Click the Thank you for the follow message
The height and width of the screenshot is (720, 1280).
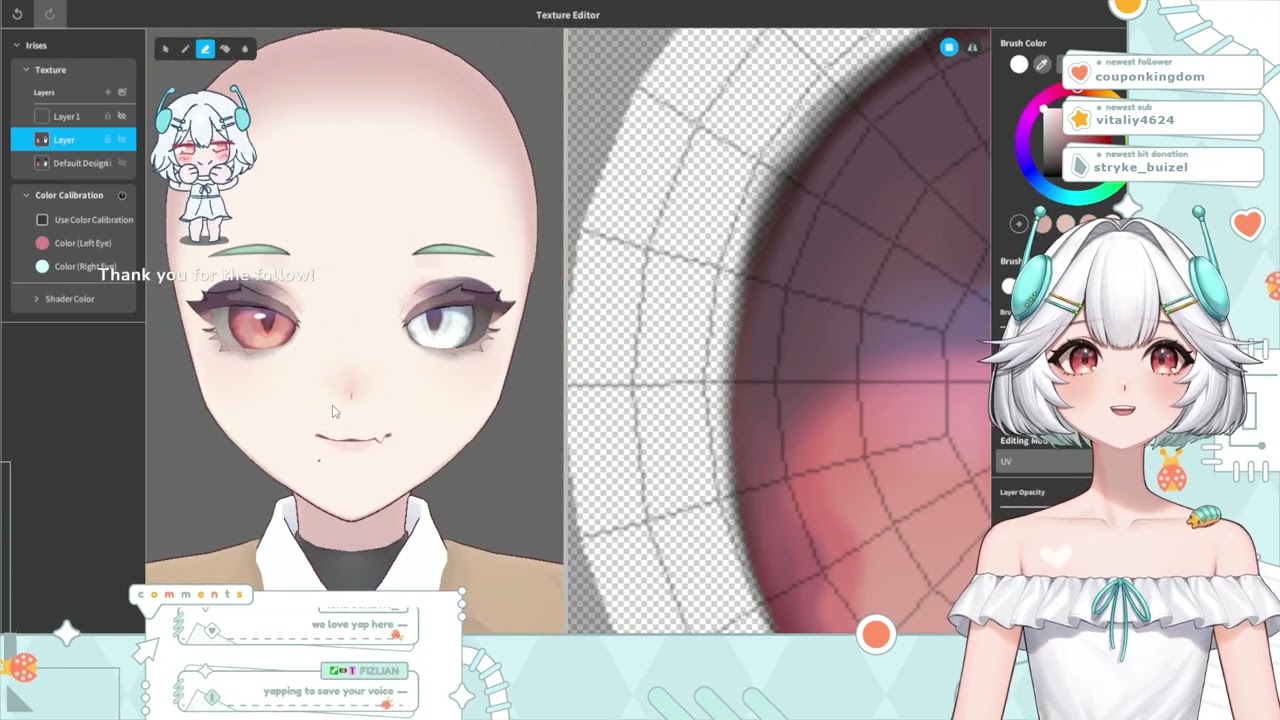click(206, 274)
